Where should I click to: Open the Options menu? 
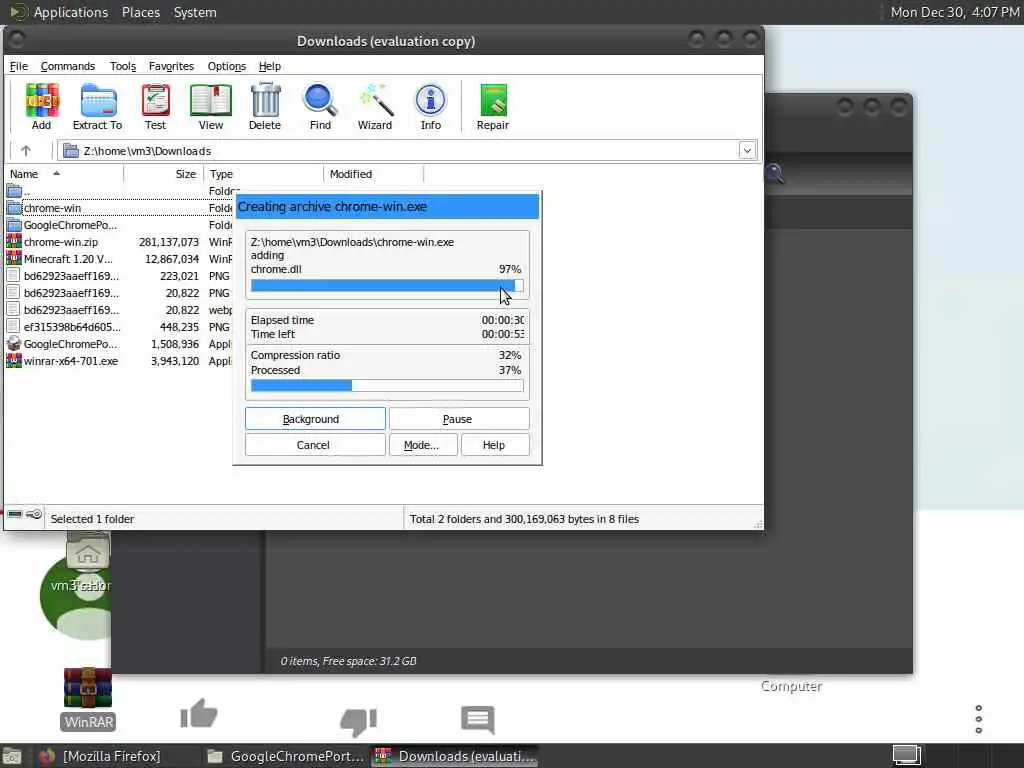[x=227, y=66]
